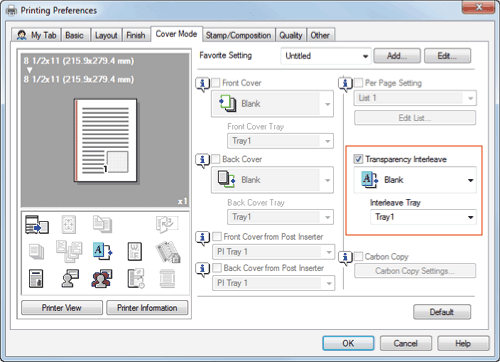Click the Front Cover info balloon icon
This screenshot has height=362, width=500.
tap(202, 84)
